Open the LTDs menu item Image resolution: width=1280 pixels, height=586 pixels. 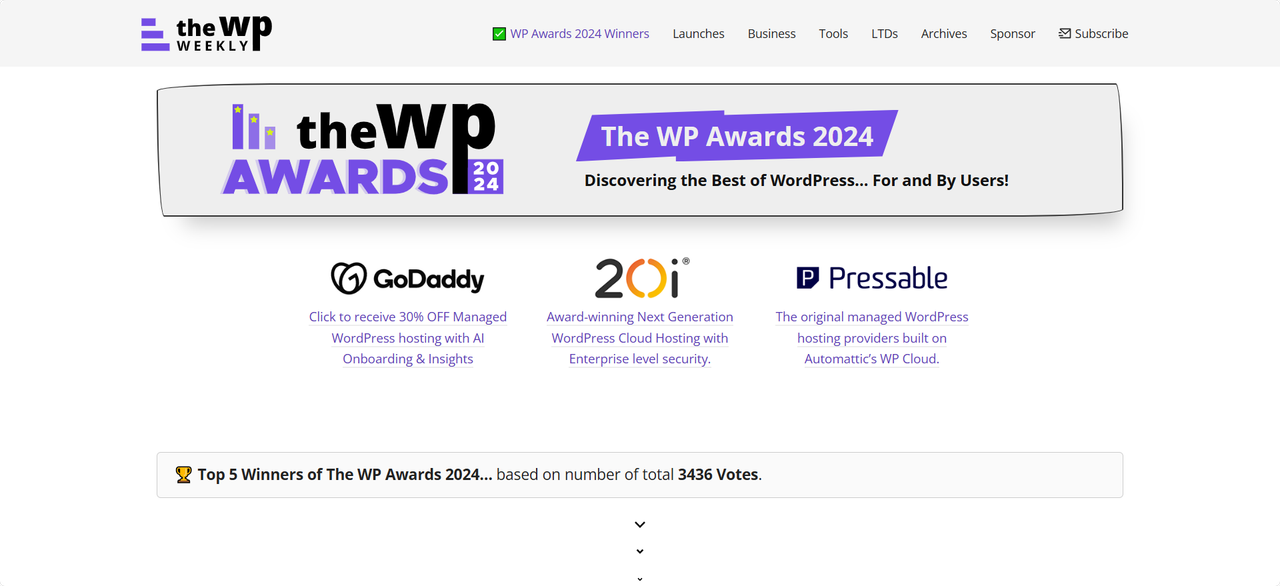point(884,33)
